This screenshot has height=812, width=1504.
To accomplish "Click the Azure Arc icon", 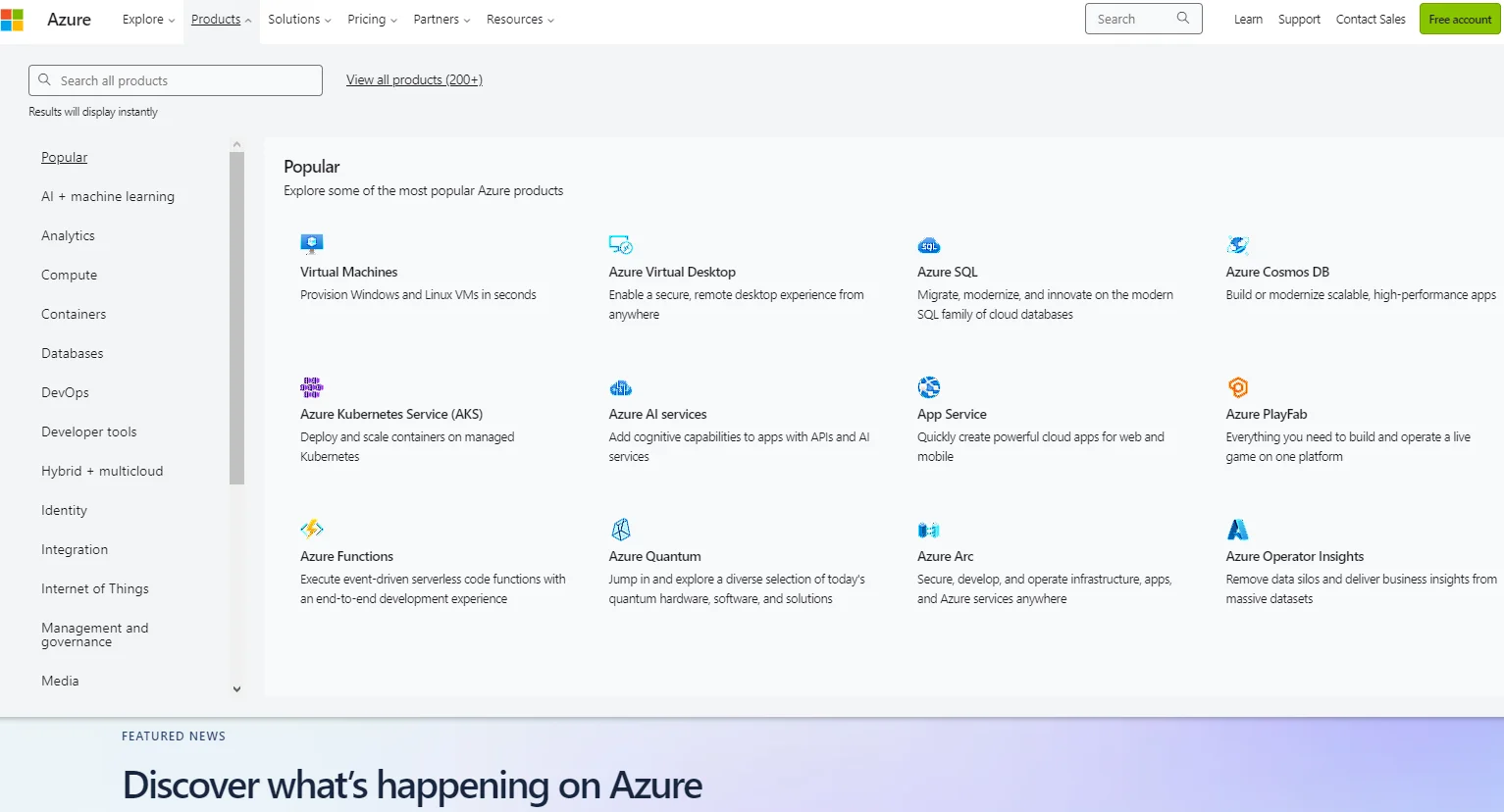I will coord(929,530).
